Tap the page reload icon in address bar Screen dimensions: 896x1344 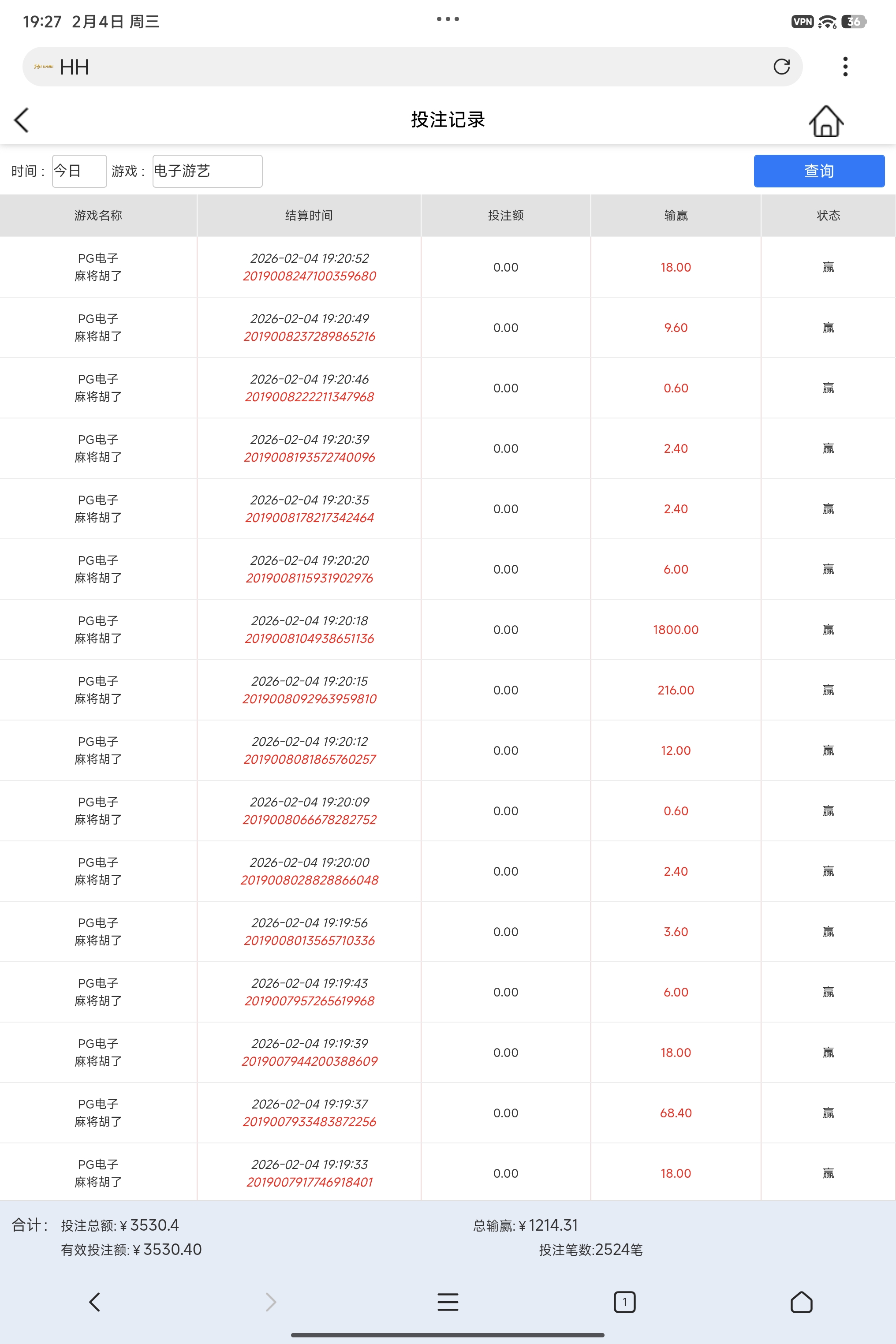point(781,67)
